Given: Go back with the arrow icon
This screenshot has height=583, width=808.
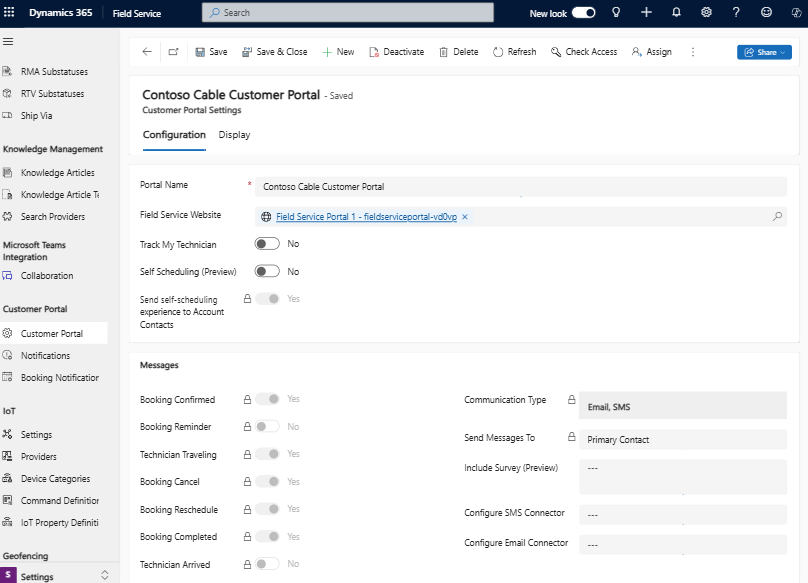Looking at the screenshot, I should pyautogui.click(x=147, y=52).
